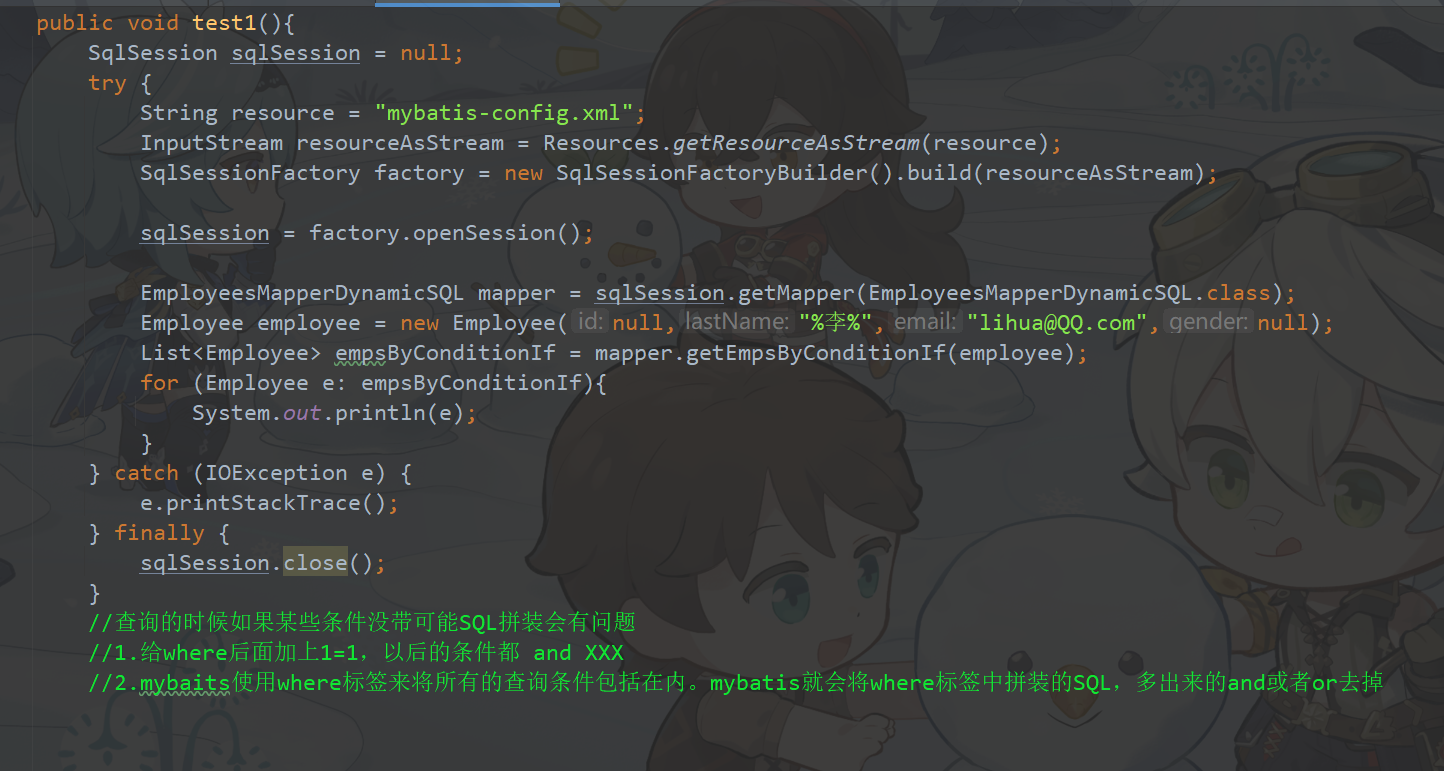Image resolution: width=1444 pixels, height=771 pixels.
Task: Click empsByConditionIf inside the for loop
Action: (x=471, y=383)
